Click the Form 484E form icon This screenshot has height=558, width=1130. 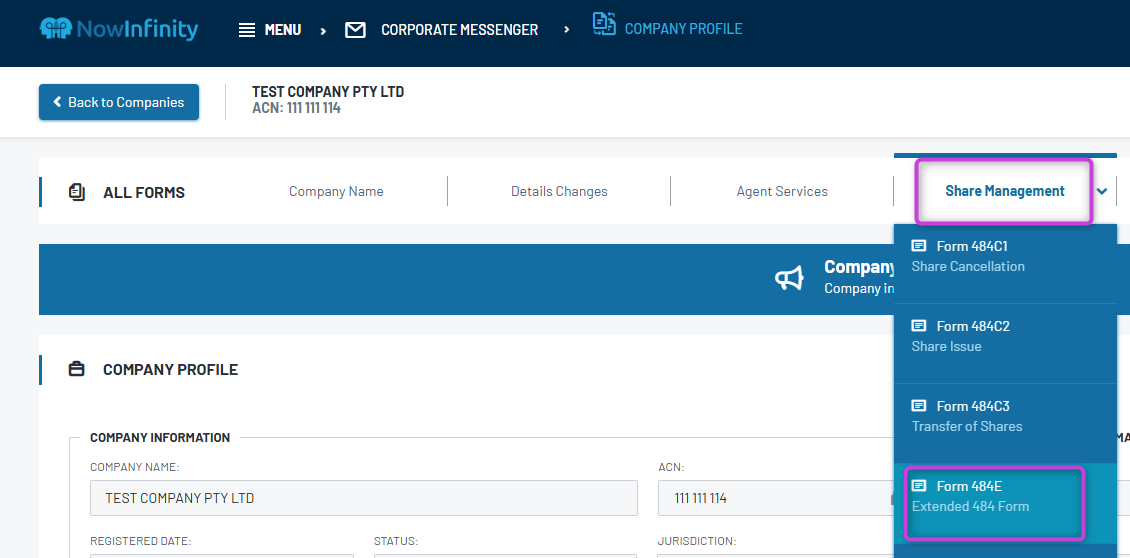click(919, 486)
